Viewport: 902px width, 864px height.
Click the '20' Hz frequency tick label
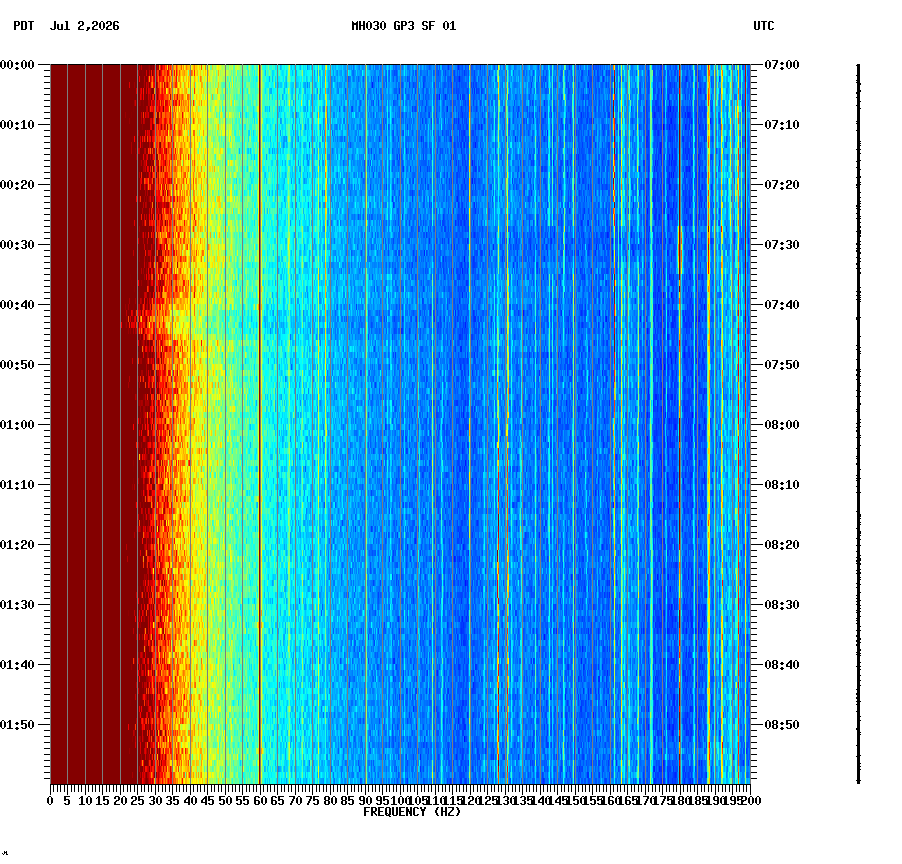(120, 801)
